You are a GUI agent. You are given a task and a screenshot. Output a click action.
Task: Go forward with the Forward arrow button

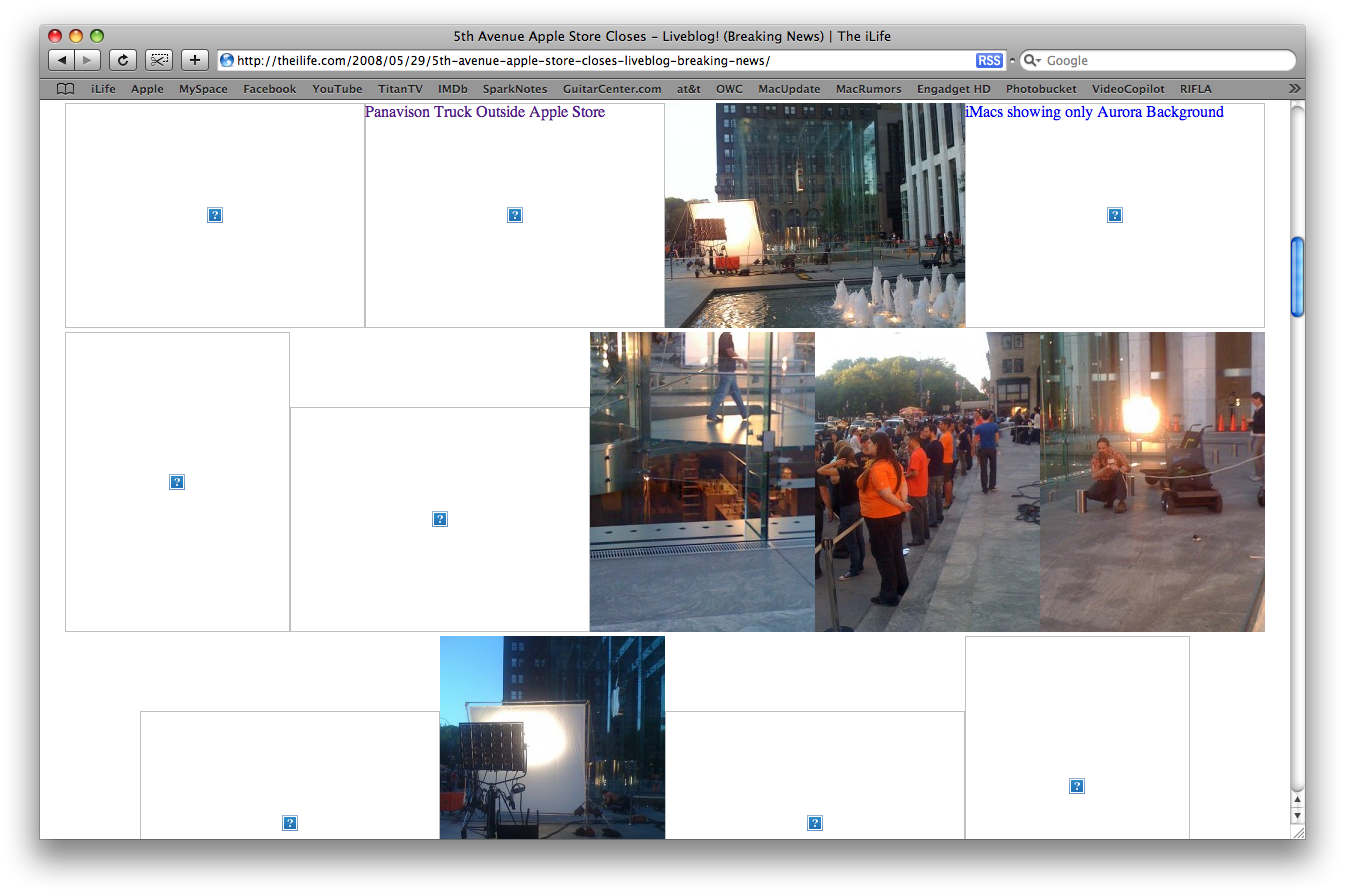[x=88, y=60]
